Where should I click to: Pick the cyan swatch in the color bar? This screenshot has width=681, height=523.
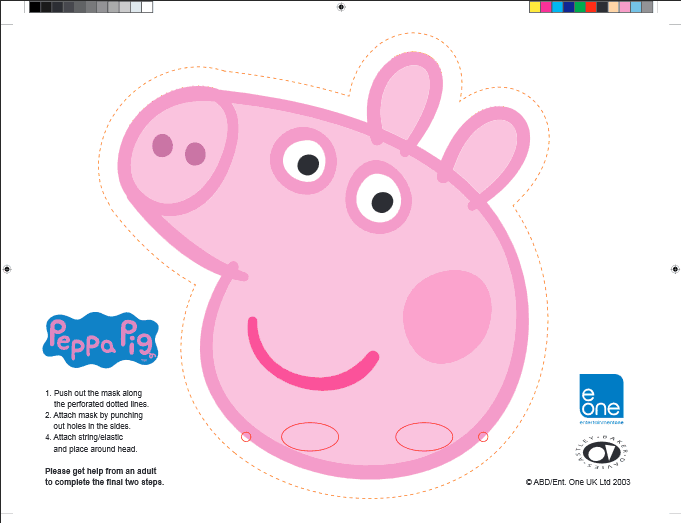pos(557,7)
